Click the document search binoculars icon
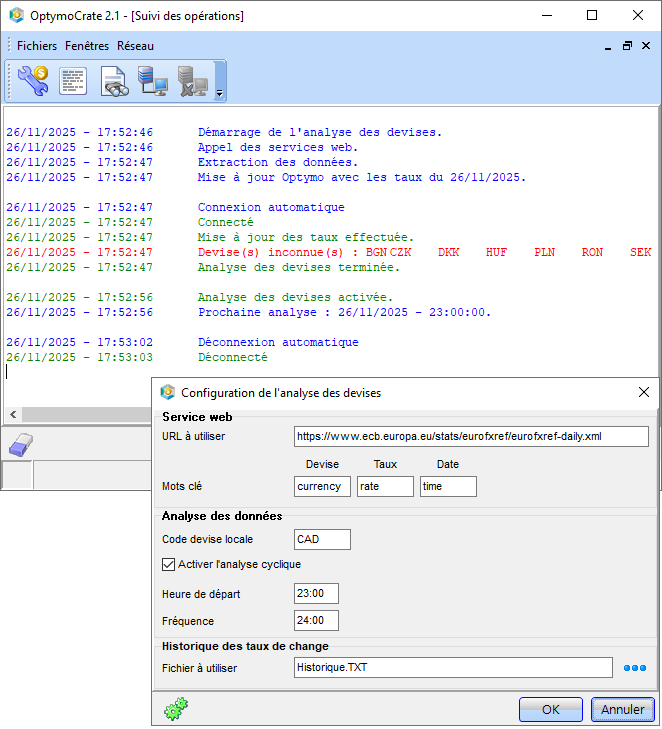 [x=114, y=81]
